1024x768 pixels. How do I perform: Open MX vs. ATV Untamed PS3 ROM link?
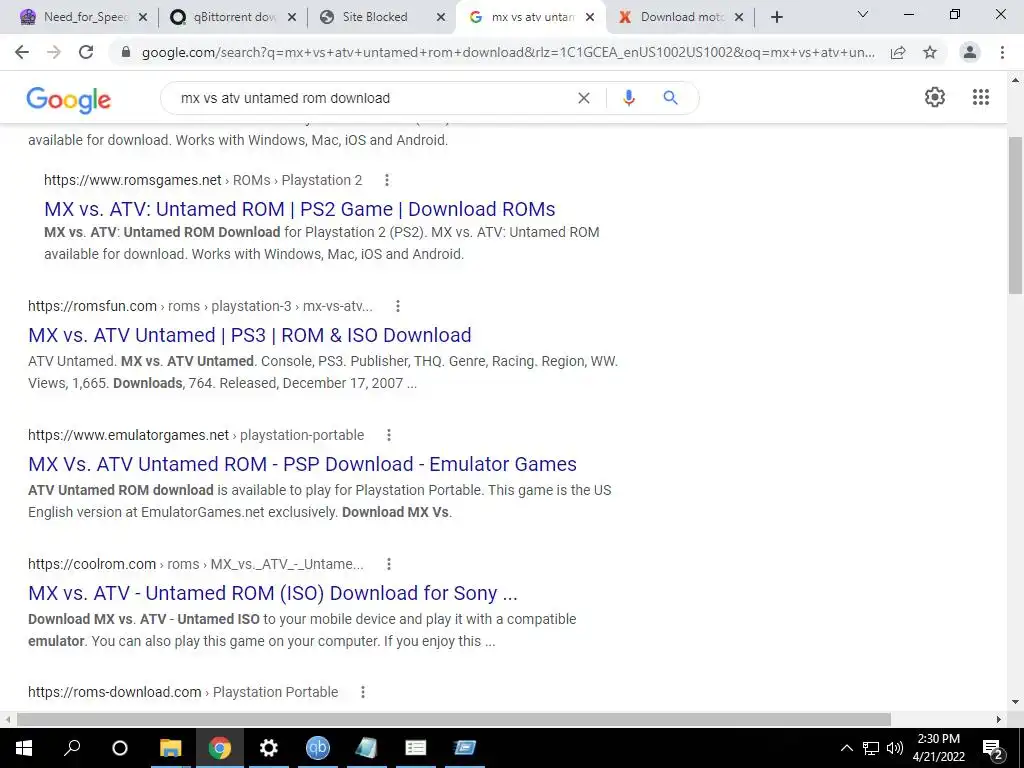click(x=249, y=335)
